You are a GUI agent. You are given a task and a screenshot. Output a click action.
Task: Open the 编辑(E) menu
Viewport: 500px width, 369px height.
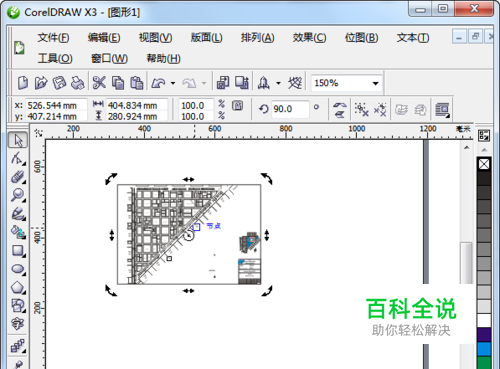point(104,38)
